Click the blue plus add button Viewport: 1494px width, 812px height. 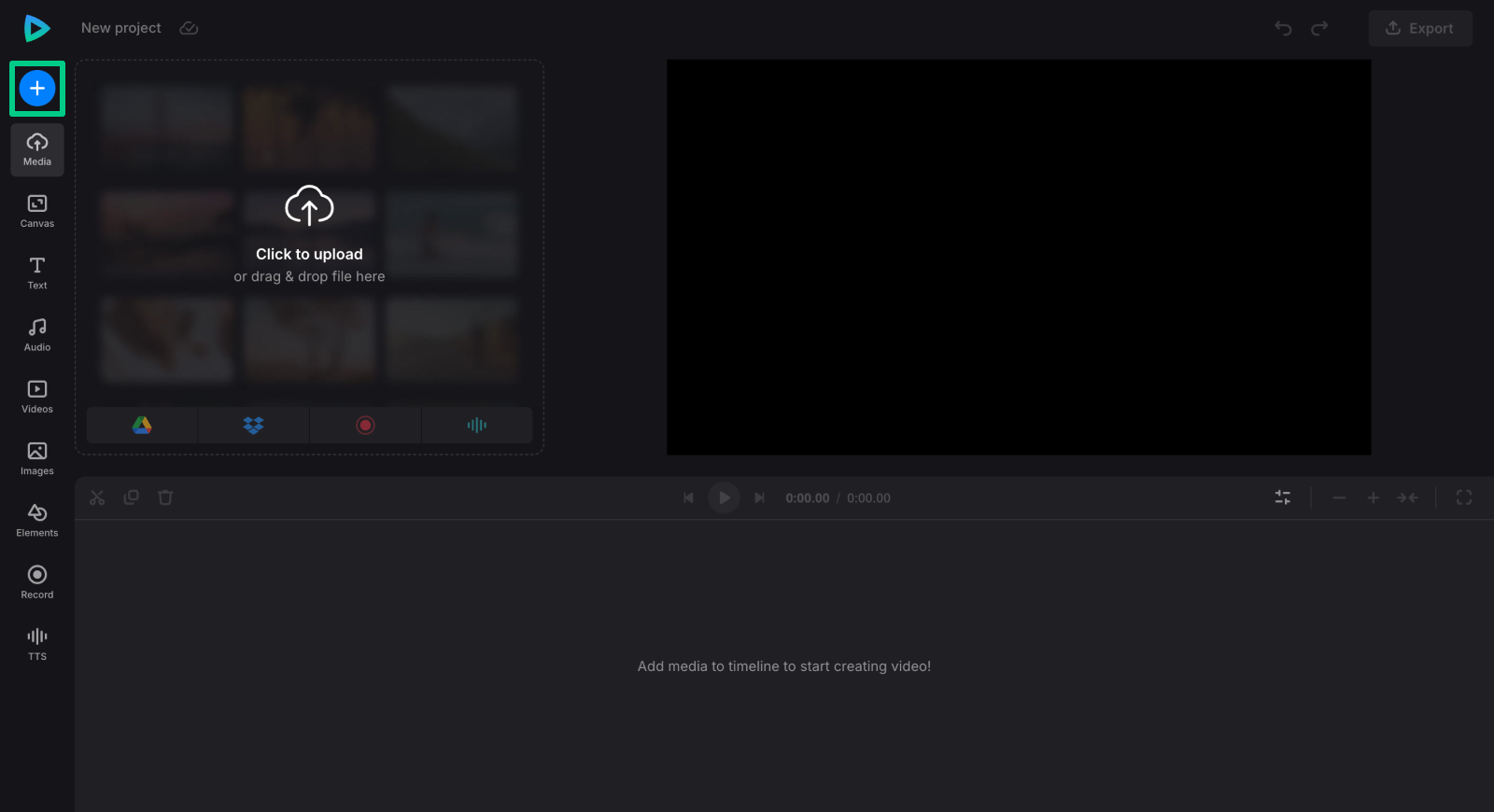[37, 89]
